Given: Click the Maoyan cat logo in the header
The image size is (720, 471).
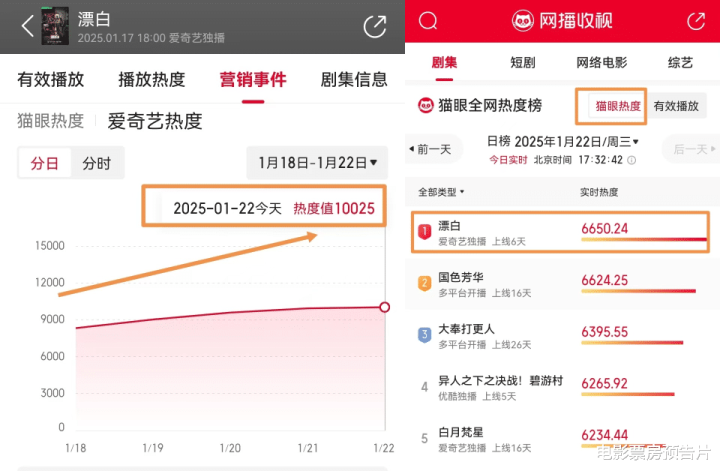Looking at the screenshot, I should coord(523,21).
